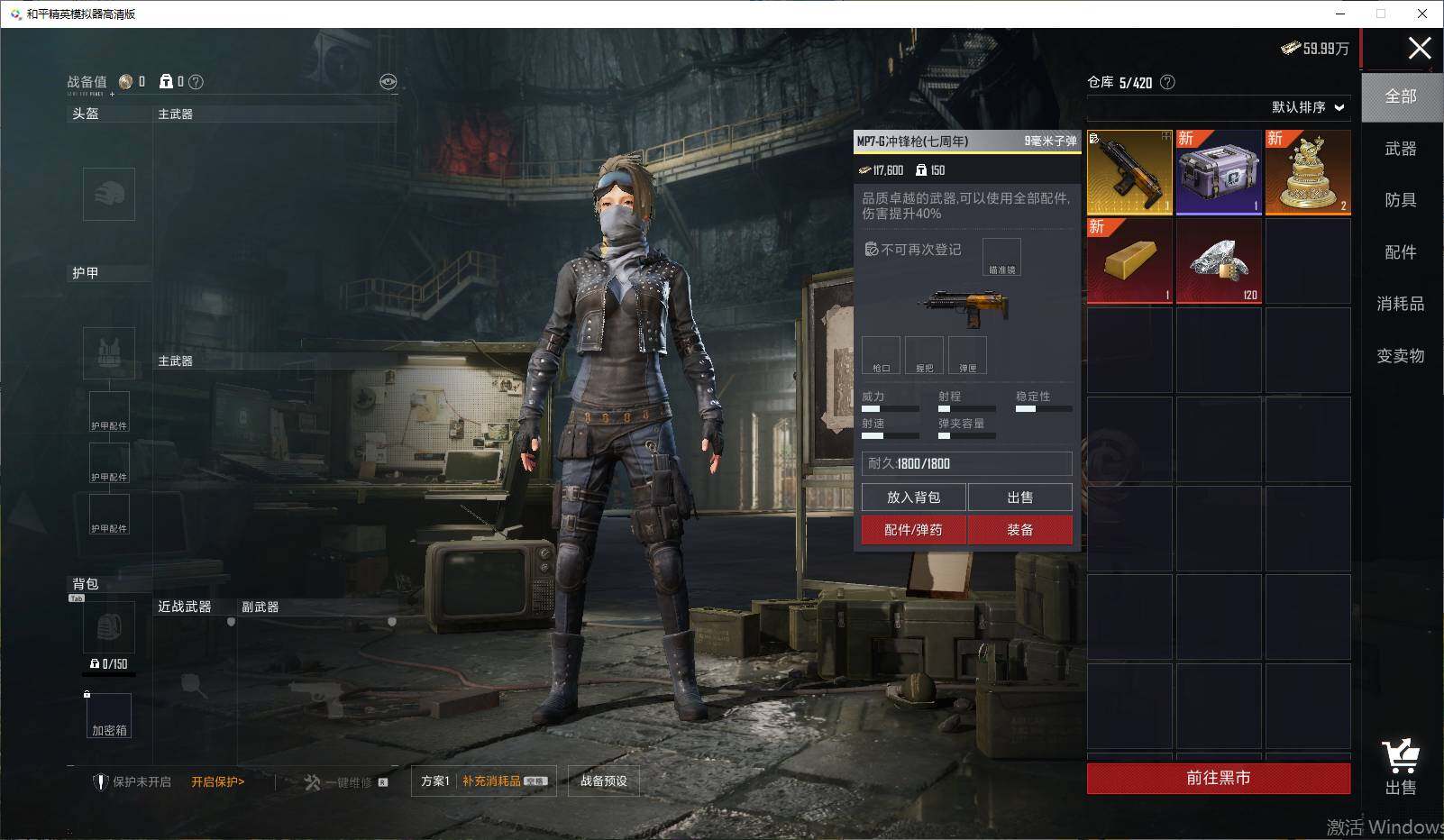The image size is (1444, 840).
Task: Open 配件/弹药 for the MP7
Action: point(913,530)
